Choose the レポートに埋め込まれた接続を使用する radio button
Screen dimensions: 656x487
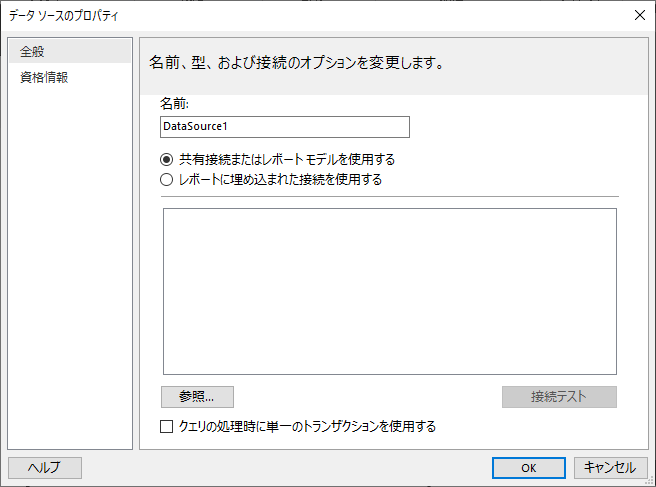click(167, 180)
